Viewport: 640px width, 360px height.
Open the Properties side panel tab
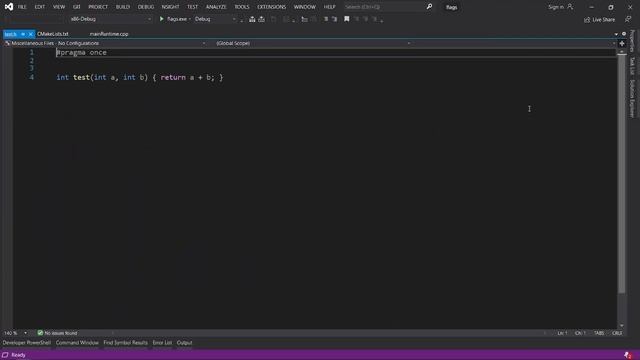(632, 40)
